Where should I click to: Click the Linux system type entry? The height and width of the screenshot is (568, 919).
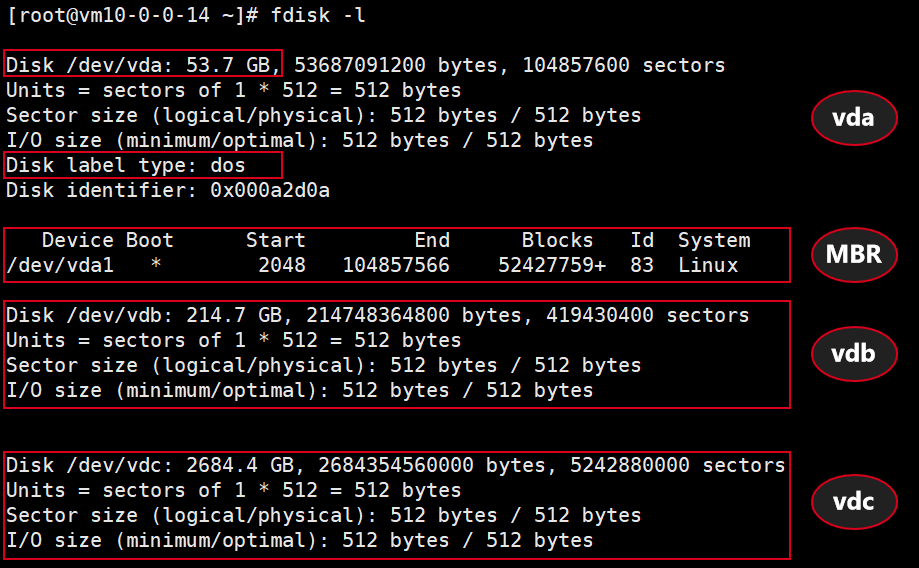[708, 265]
